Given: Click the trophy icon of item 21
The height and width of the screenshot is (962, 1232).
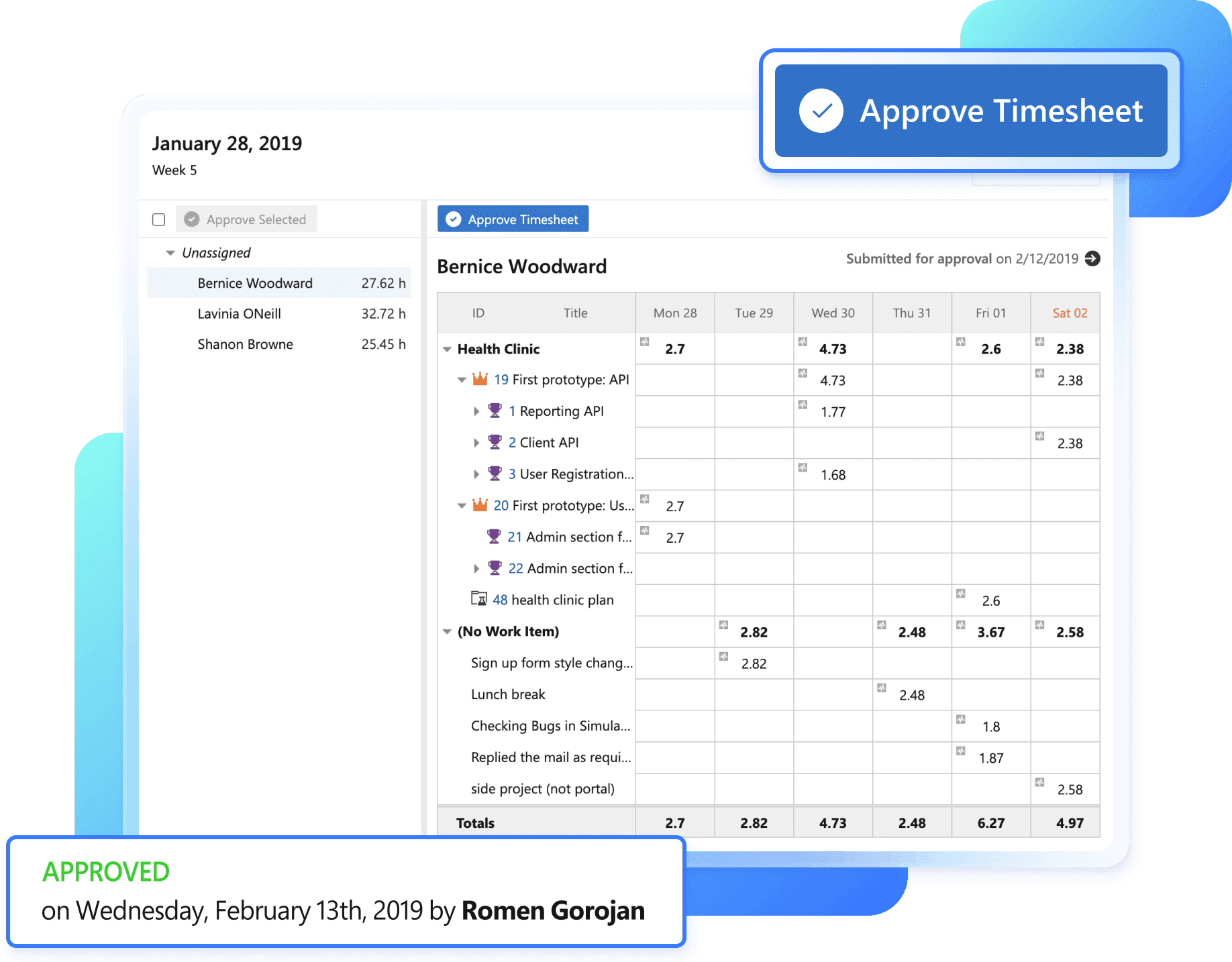Looking at the screenshot, I should (x=494, y=536).
